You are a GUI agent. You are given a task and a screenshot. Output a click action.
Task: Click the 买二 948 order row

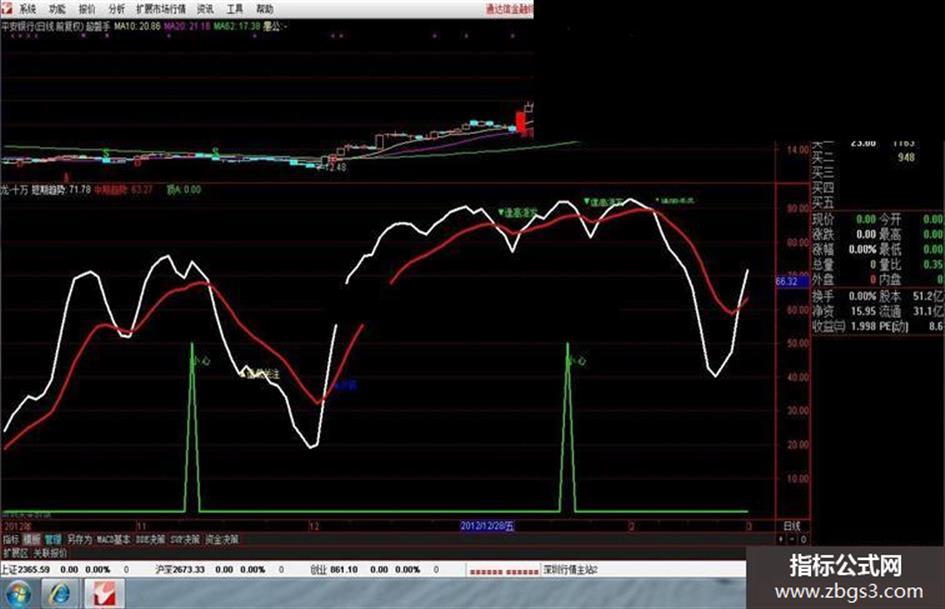(x=864, y=158)
